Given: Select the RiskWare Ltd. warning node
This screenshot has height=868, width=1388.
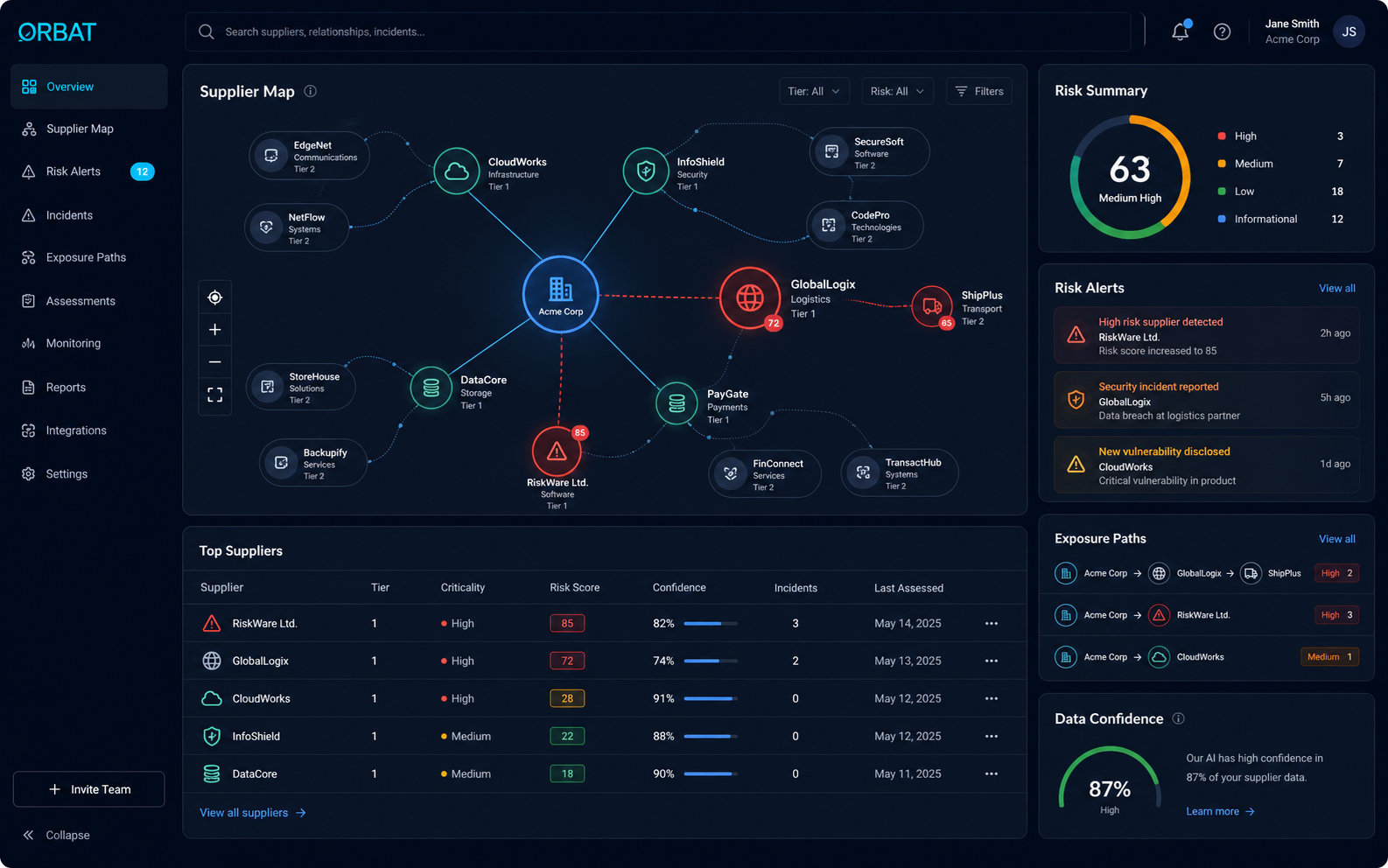Looking at the screenshot, I should coord(557,451).
